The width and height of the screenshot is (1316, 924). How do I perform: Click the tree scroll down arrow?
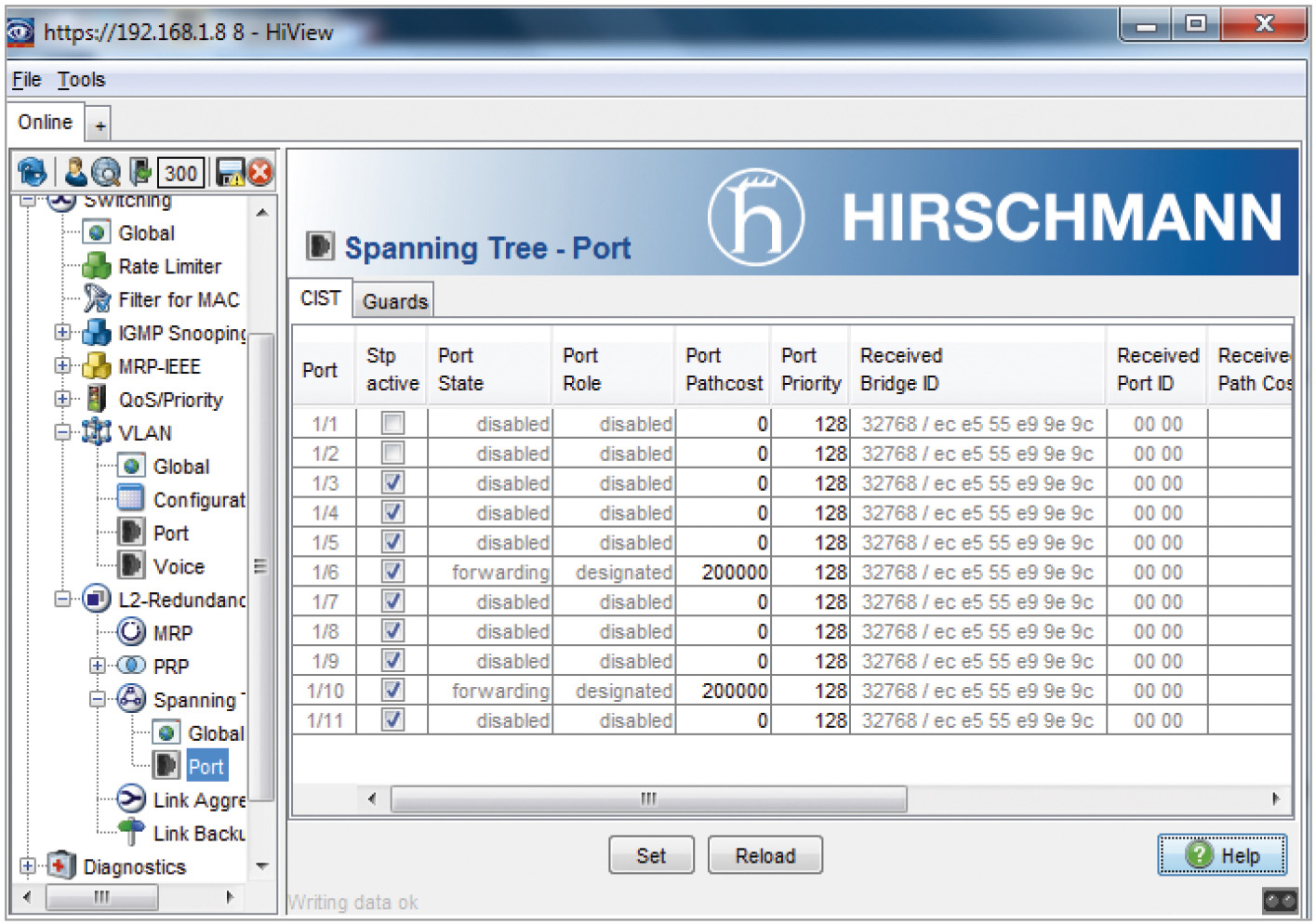(263, 865)
